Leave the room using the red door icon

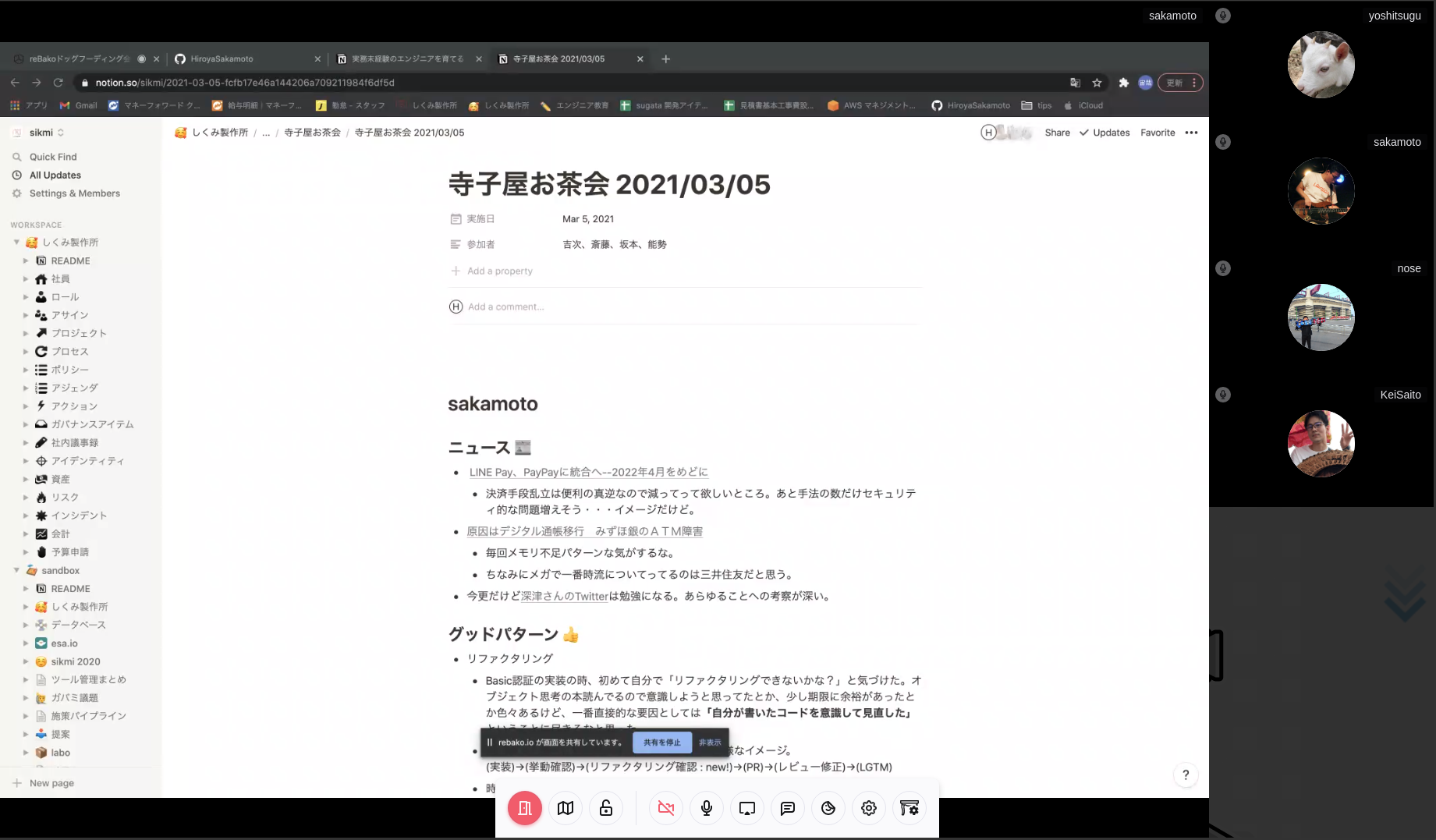tap(524, 808)
